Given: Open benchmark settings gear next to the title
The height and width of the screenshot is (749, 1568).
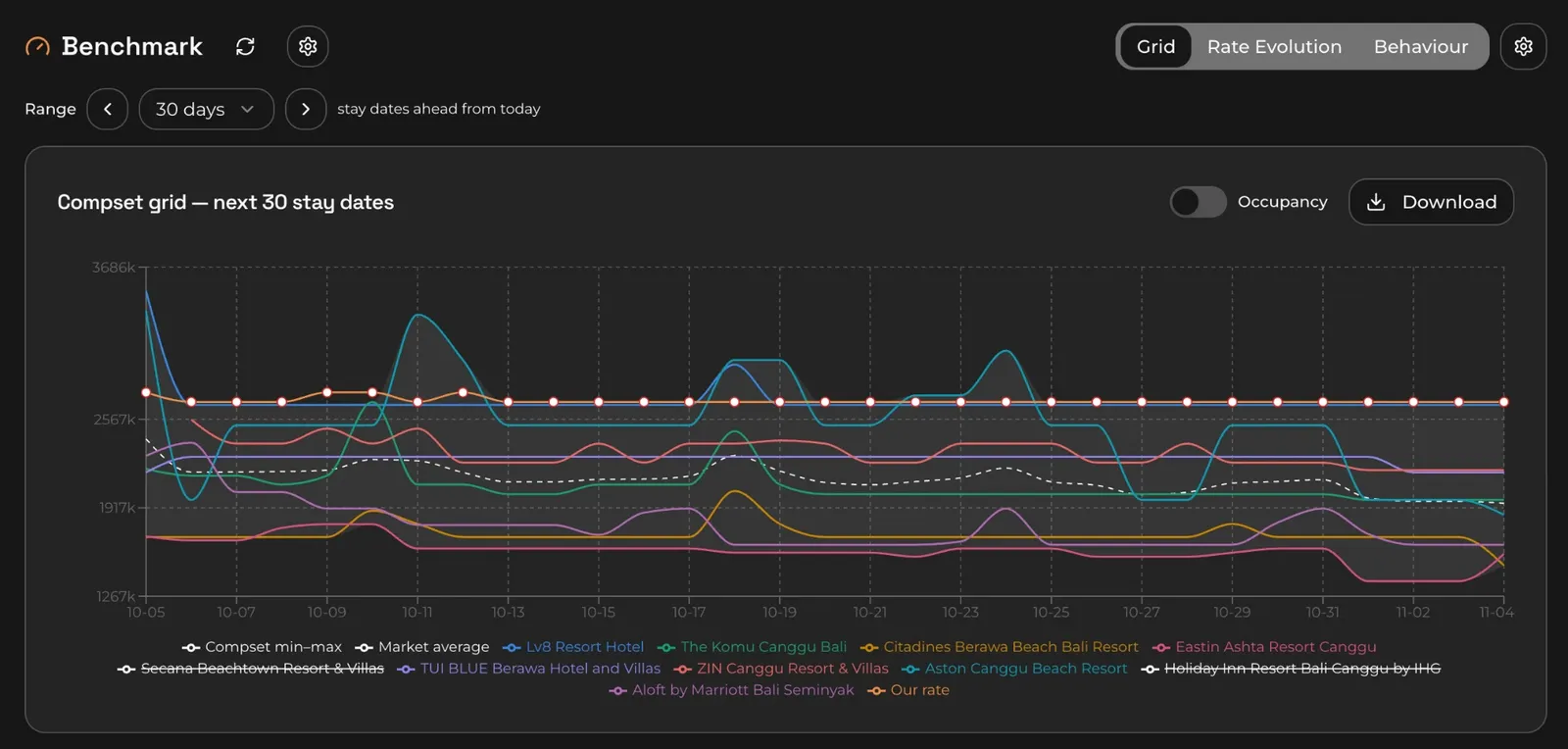Looking at the screenshot, I should [308, 46].
